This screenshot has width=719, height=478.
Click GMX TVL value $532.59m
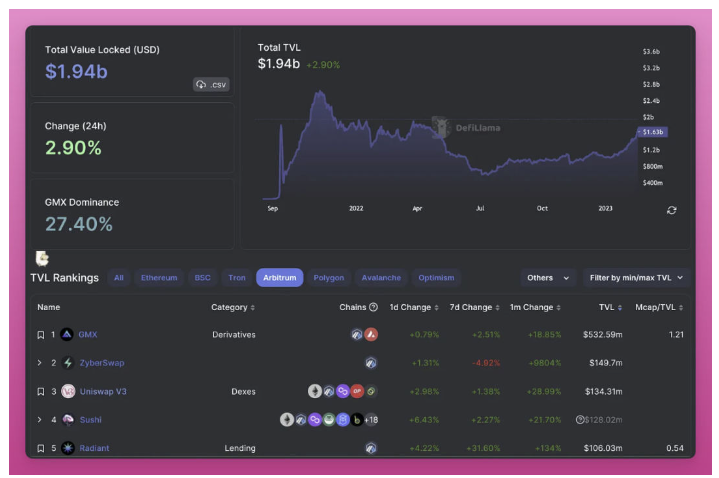tap(603, 334)
